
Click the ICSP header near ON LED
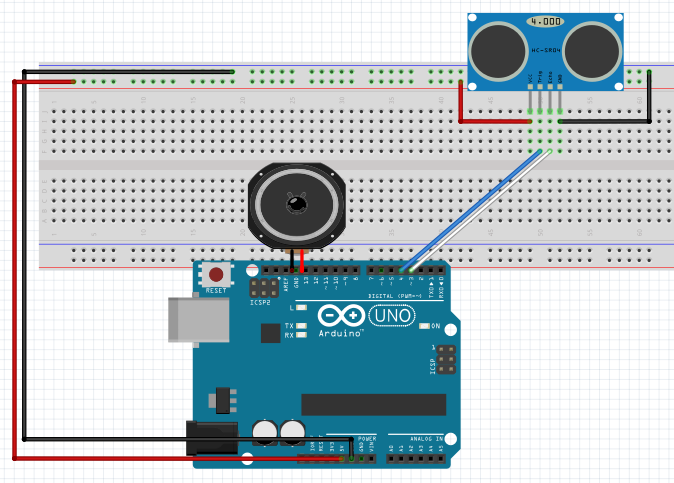pyautogui.click(x=445, y=360)
